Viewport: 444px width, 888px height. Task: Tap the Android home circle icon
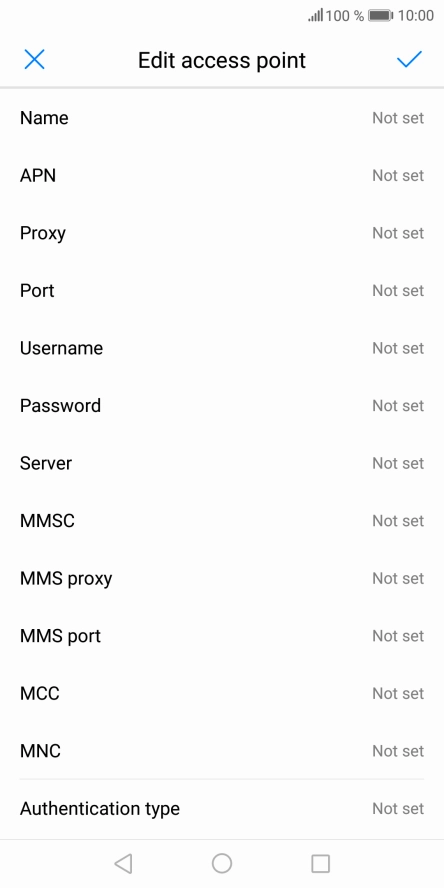[222, 864]
